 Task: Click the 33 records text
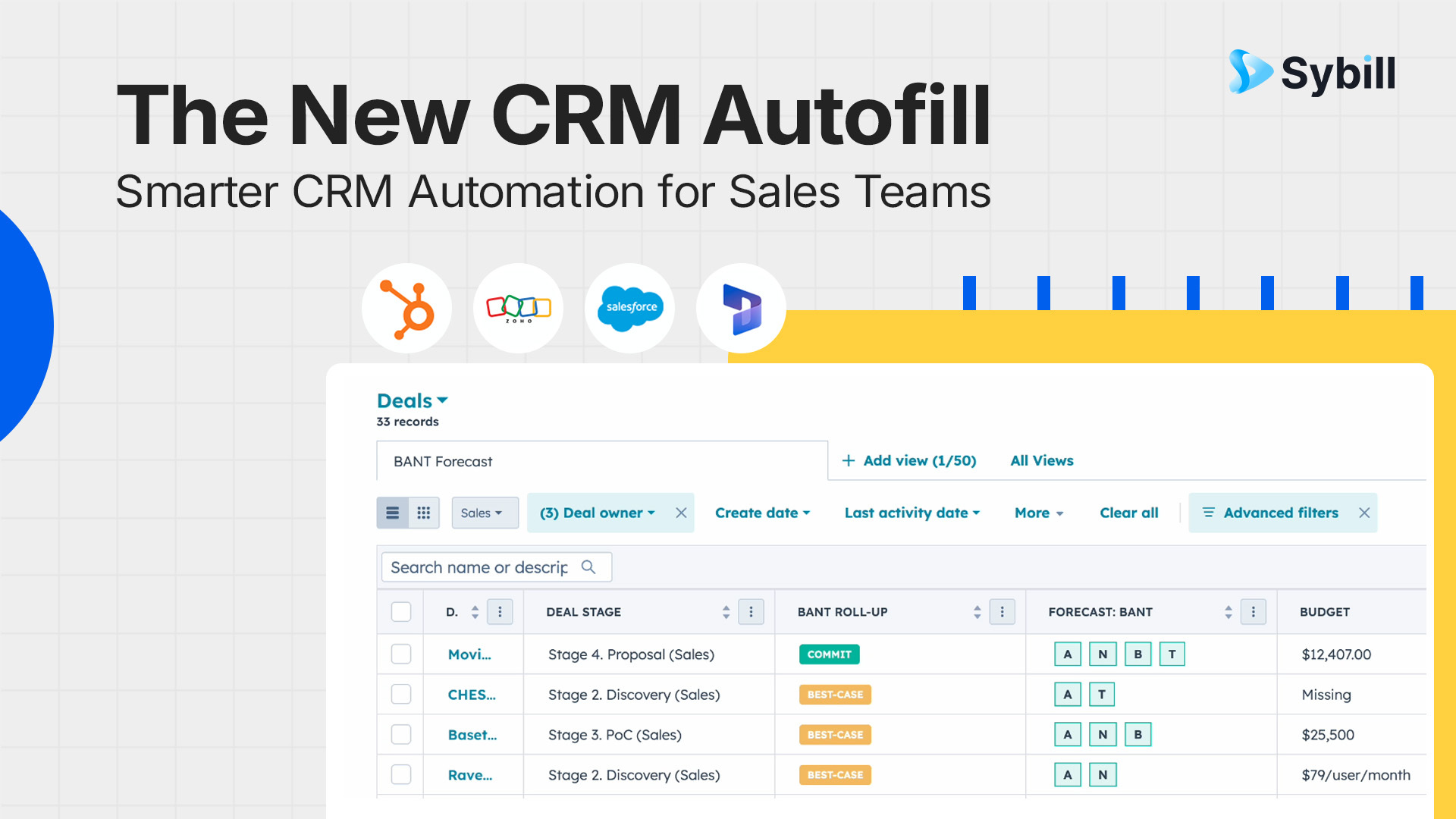(x=407, y=421)
